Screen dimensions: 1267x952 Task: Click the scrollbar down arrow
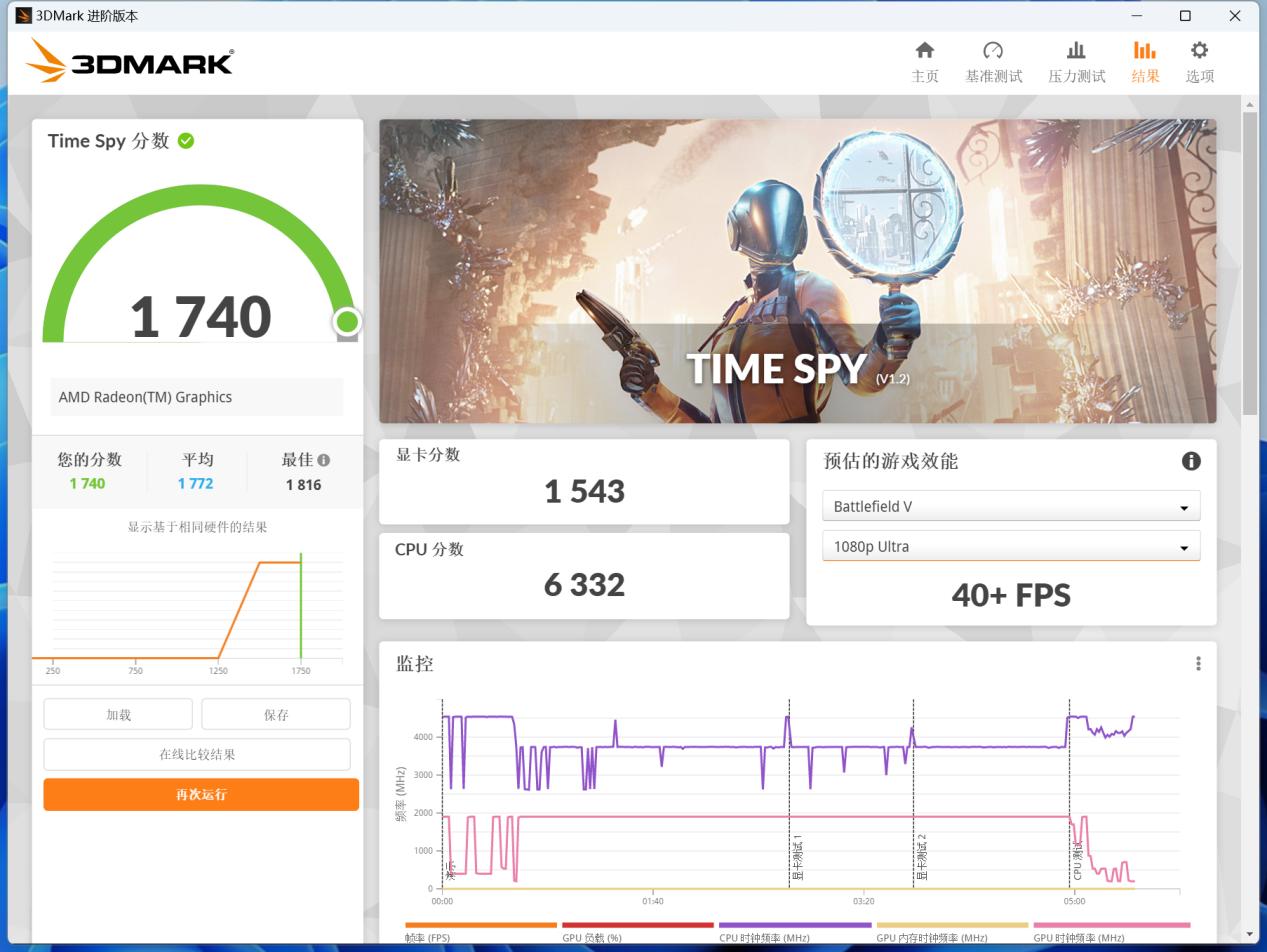[1250, 934]
